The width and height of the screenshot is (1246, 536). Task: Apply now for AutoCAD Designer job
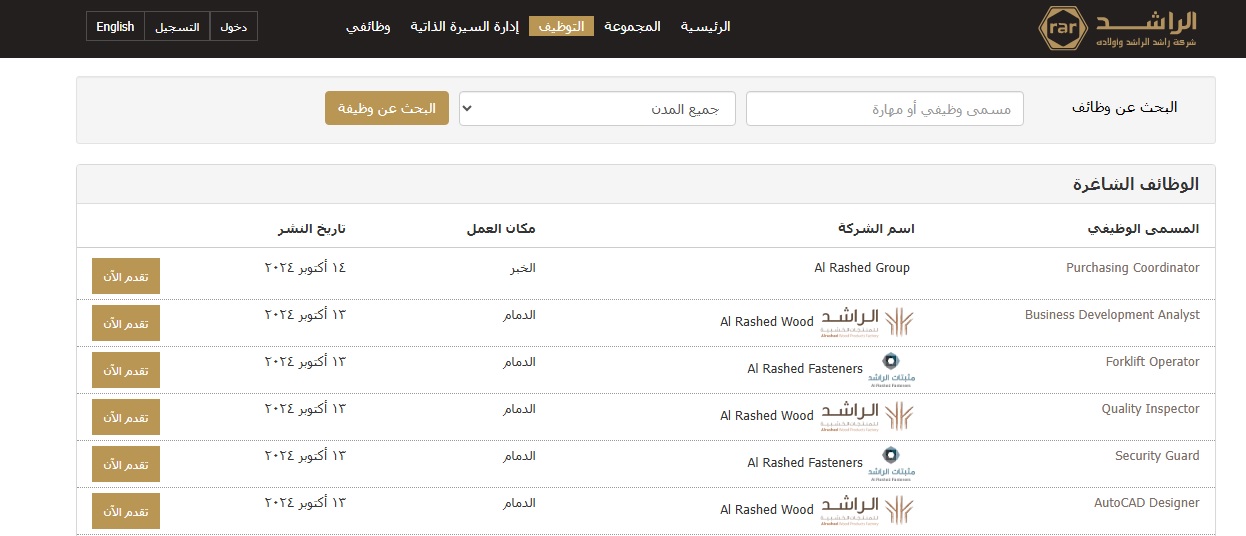(x=126, y=512)
